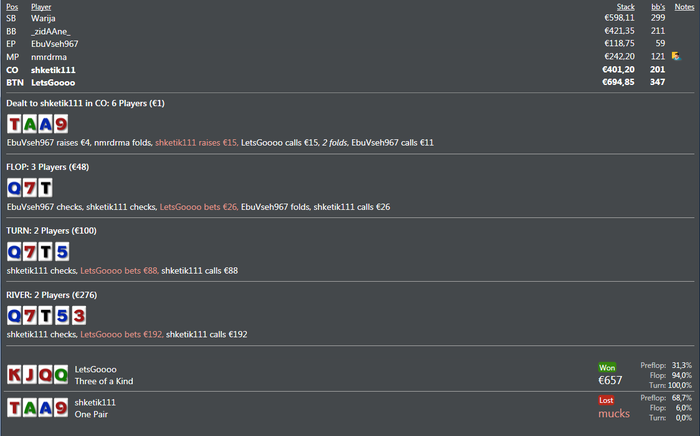This screenshot has height=436, width=700.
Task: Click the blue 5 on the turn board
Action: (x=62, y=252)
